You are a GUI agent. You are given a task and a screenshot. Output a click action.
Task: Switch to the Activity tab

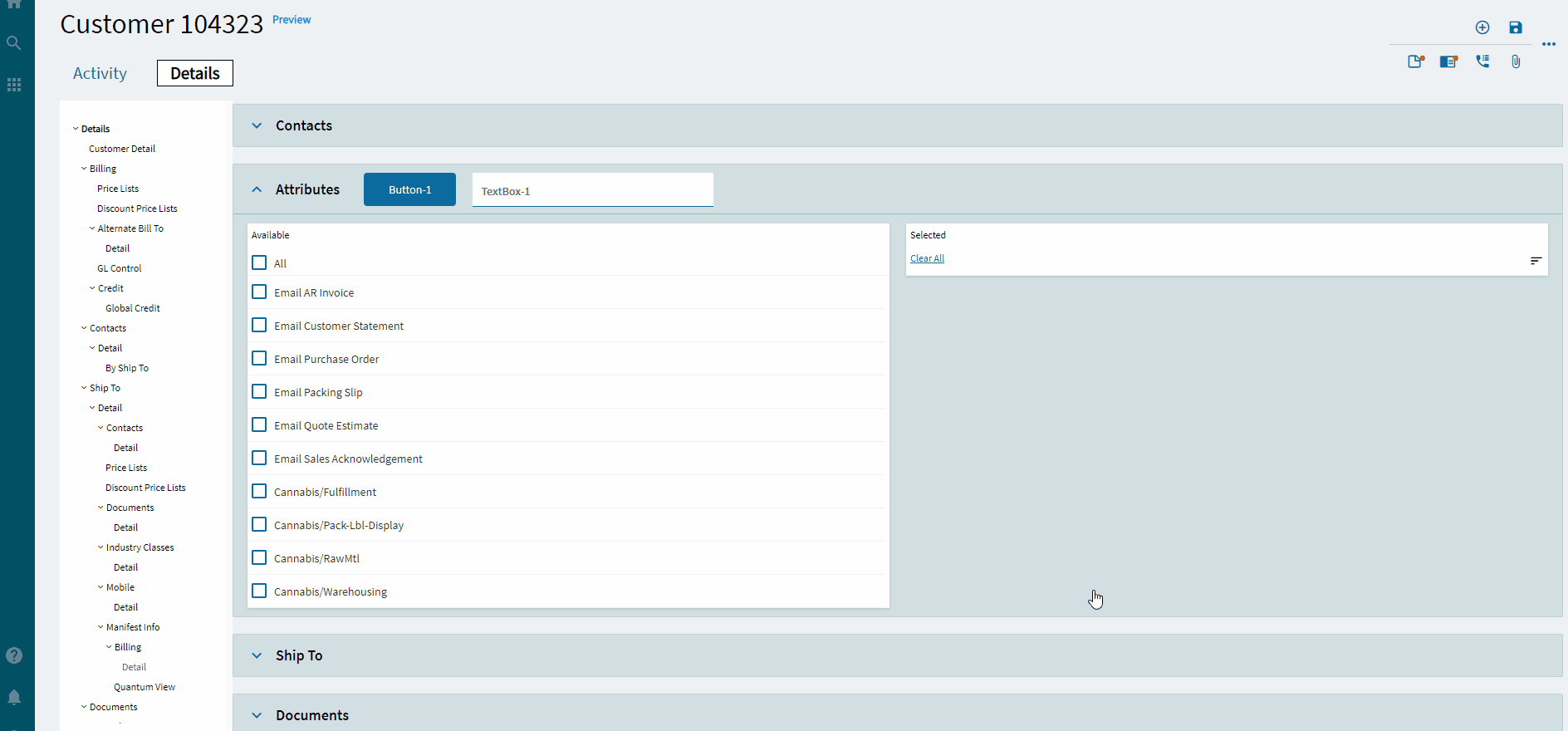pyautogui.click(x=100, y=73)
